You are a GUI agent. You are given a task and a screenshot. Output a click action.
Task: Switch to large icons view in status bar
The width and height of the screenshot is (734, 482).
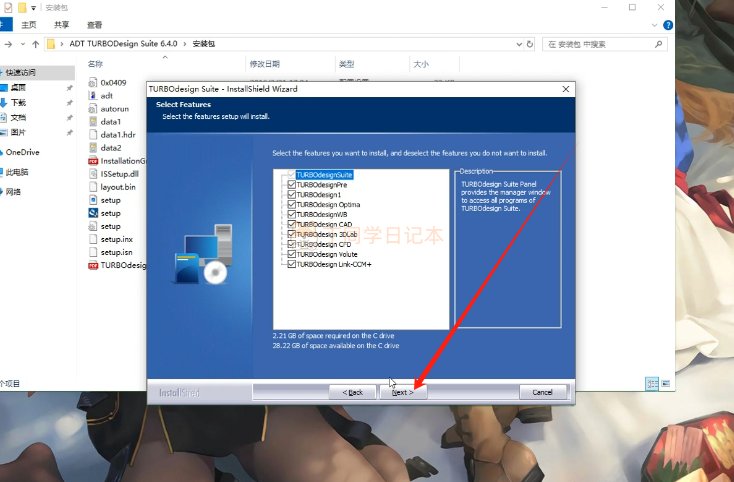tap(665, 384)
